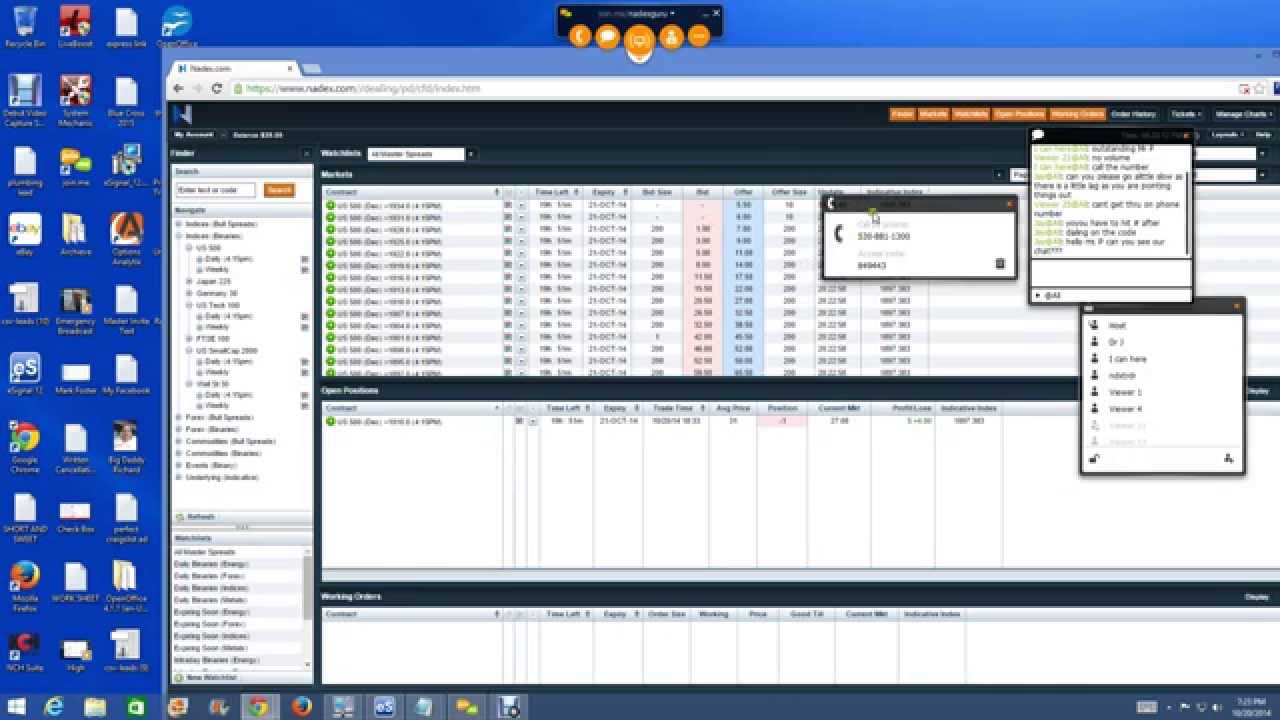Open the join.me participants icon
1280x720 pixels.
(x=671, y=37)
